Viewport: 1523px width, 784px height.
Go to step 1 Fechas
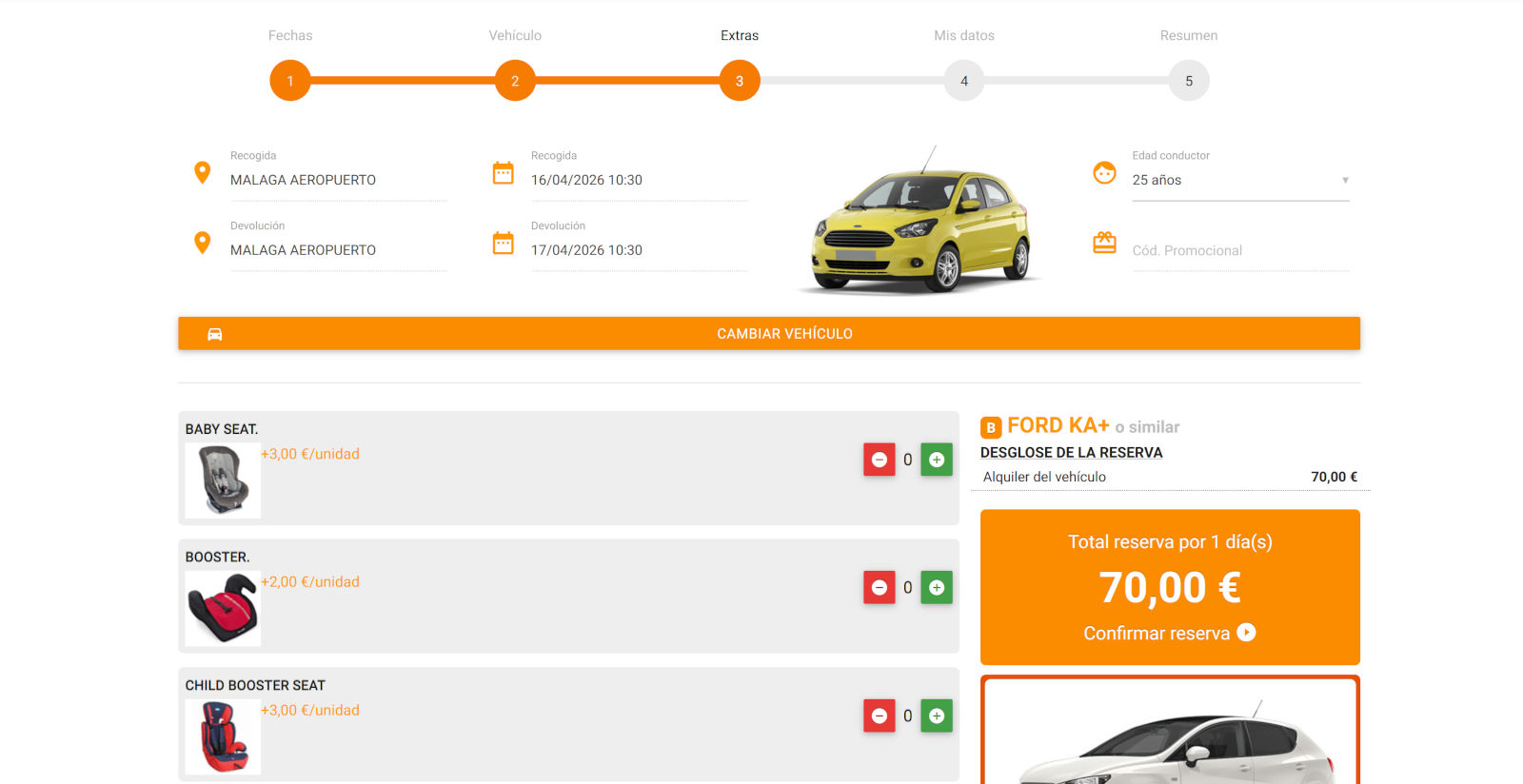[x=290, y=81]
